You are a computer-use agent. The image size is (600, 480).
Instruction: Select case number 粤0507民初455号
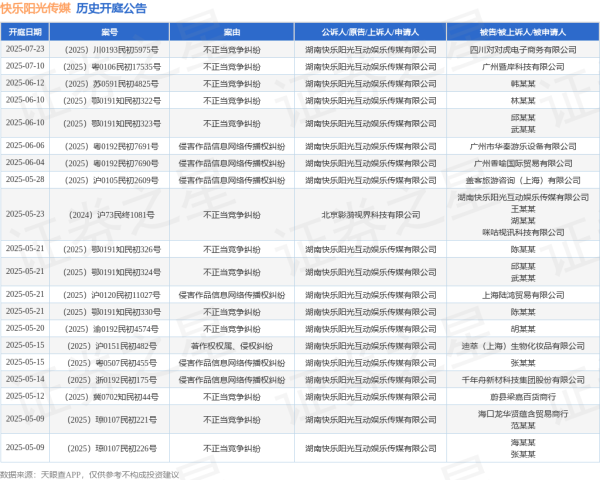tap(112, 363)
